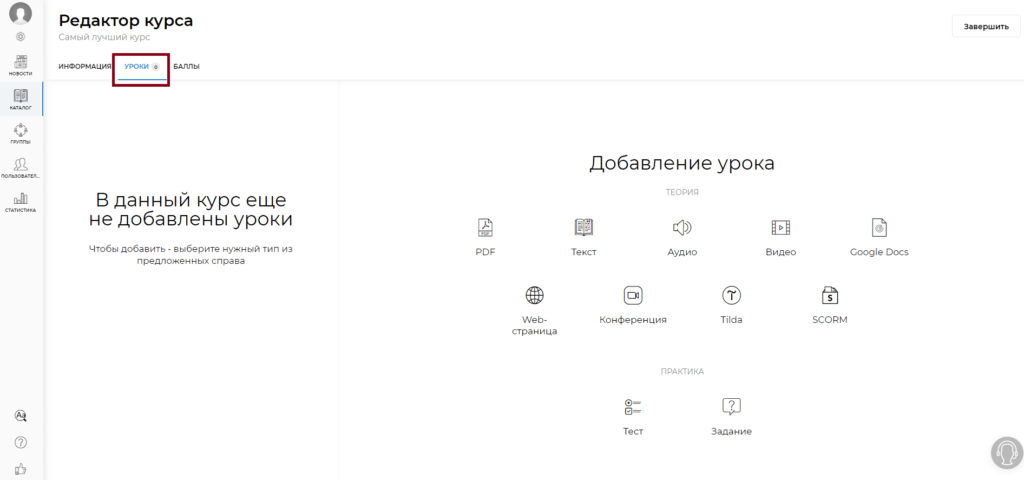
Task: Open the Статистика sidebar section
Action: (21, 202)
